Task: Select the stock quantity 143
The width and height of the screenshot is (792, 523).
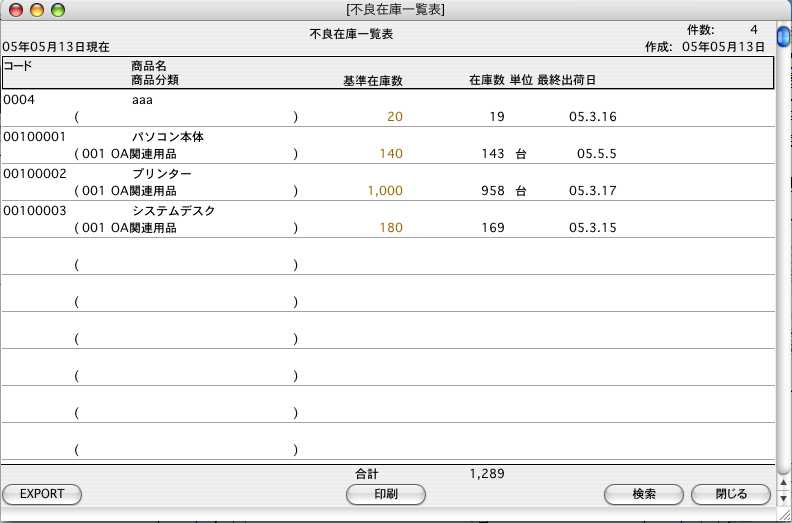Action: pyautogui.click(x=493, y=154)
